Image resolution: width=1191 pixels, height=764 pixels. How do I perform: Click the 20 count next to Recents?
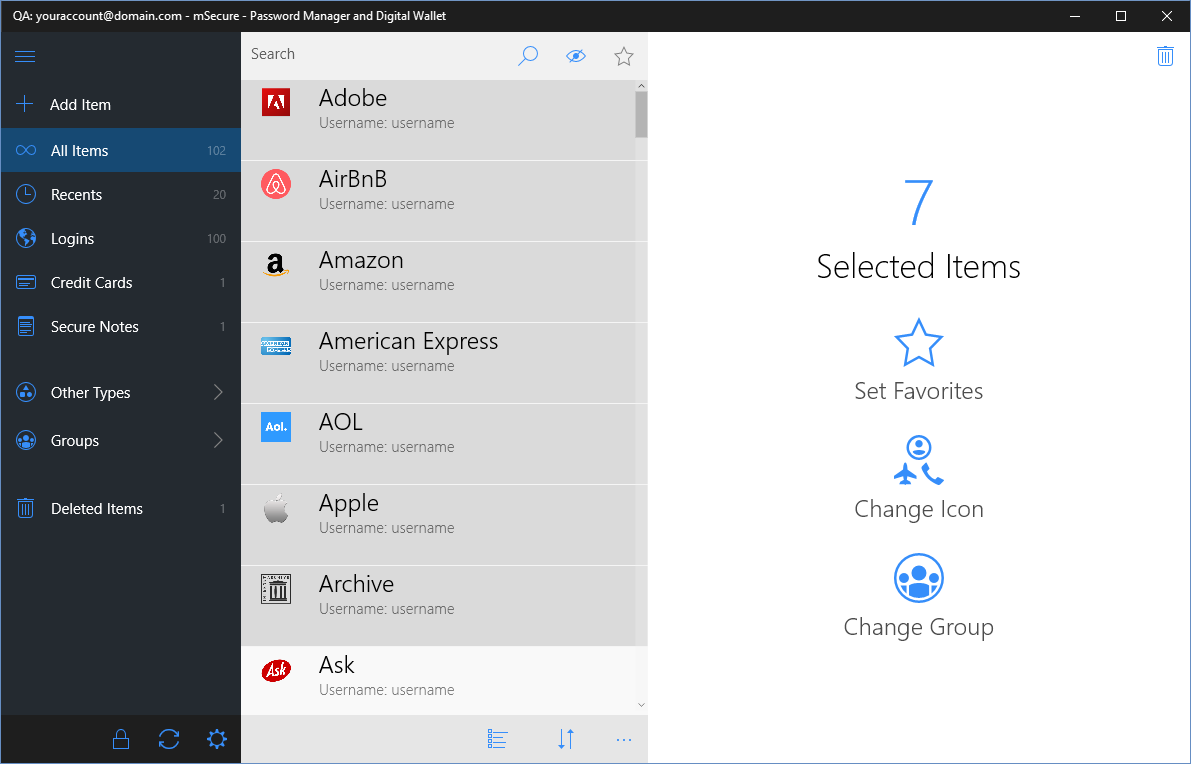[219, 194]
